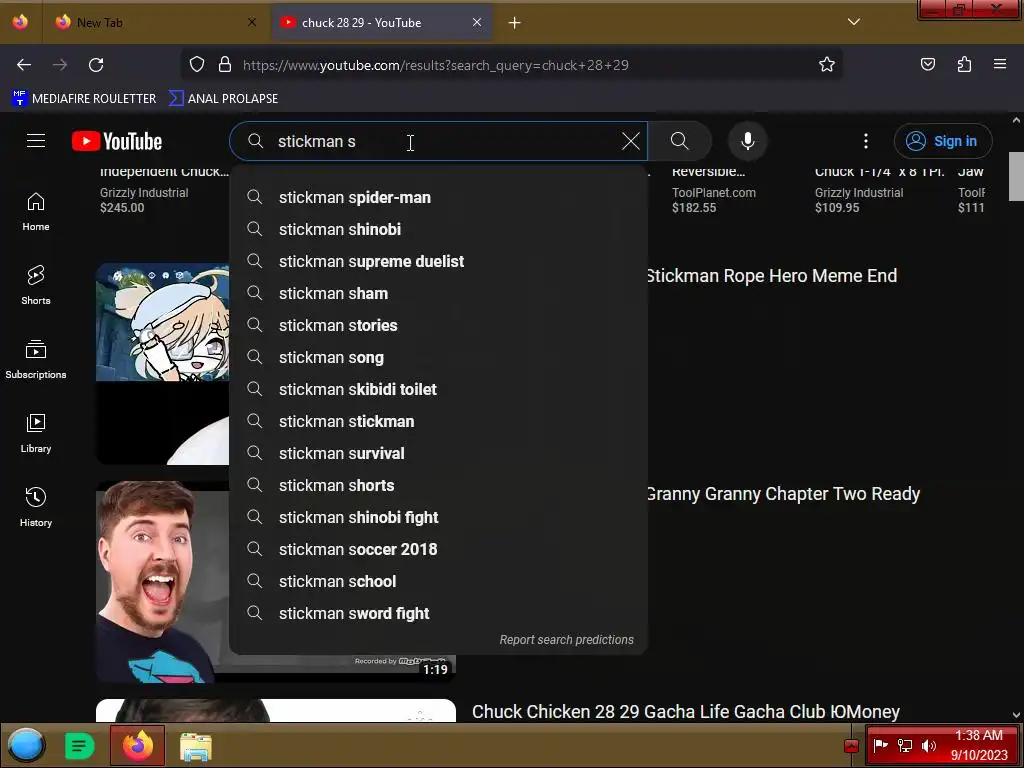Screen dimensions: 1024x768
Task: Open the MEDIAFIRE ROULETTER bookmark
Action: tap(84, 99)
